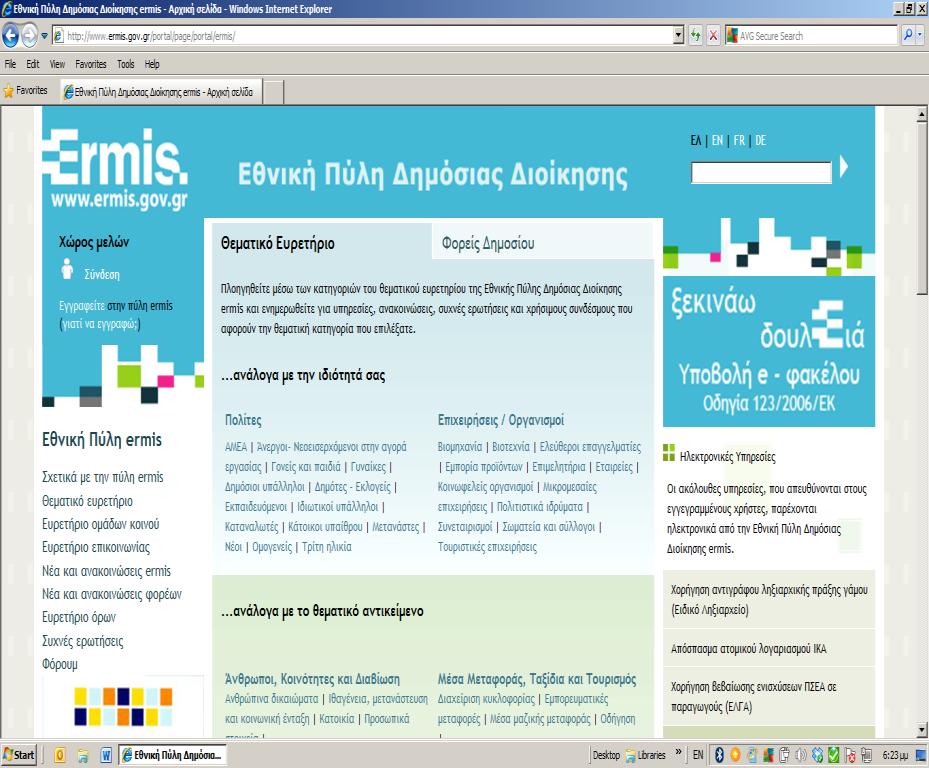Click the site search text field

[761, 172]
